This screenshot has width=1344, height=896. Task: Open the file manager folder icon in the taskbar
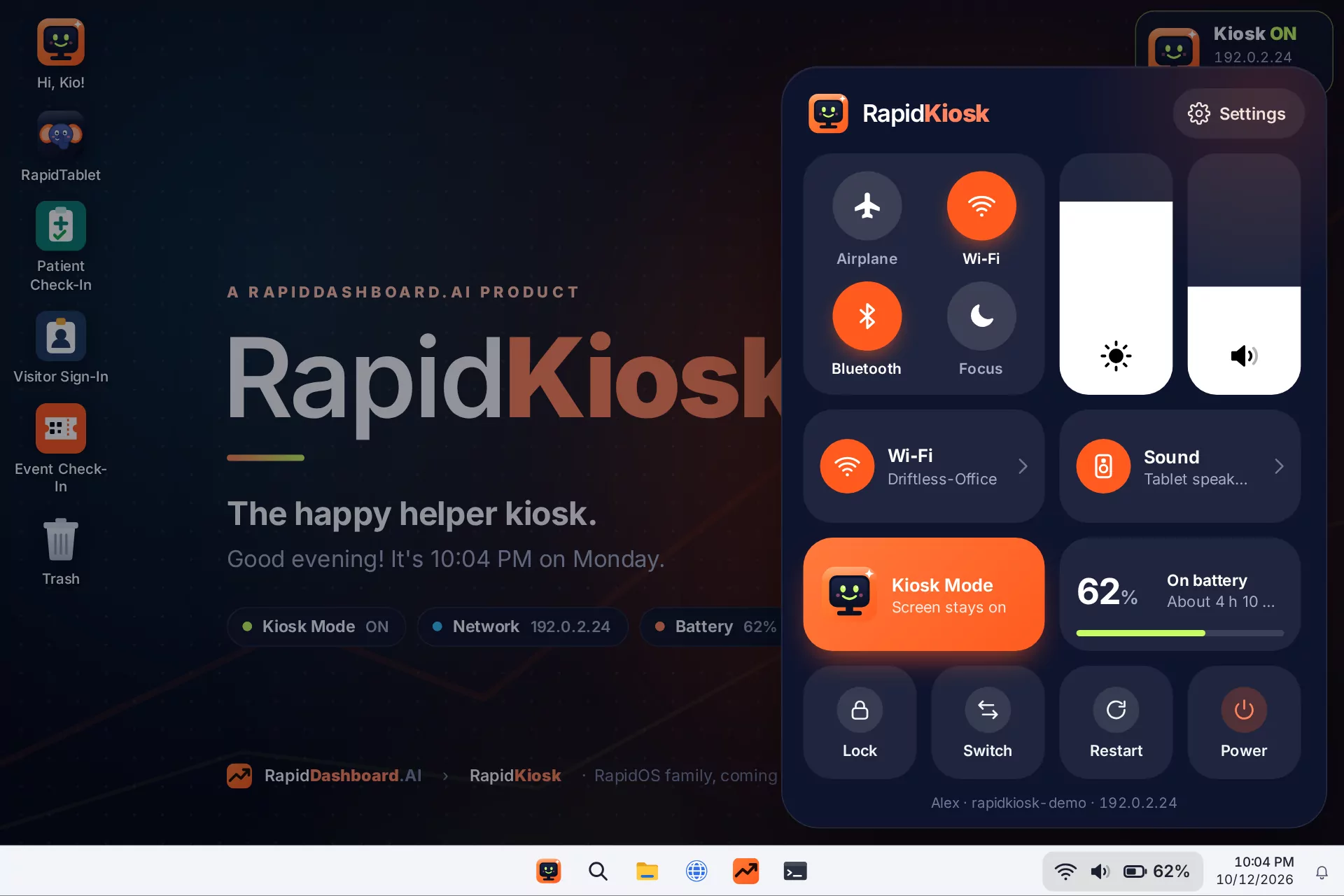pyautogui.click(x=647, y=871)
